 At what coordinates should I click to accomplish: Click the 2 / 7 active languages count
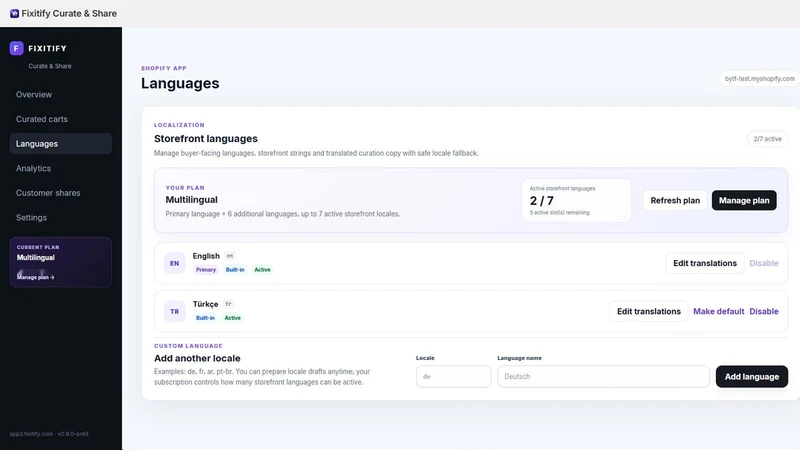click(541, 201)
